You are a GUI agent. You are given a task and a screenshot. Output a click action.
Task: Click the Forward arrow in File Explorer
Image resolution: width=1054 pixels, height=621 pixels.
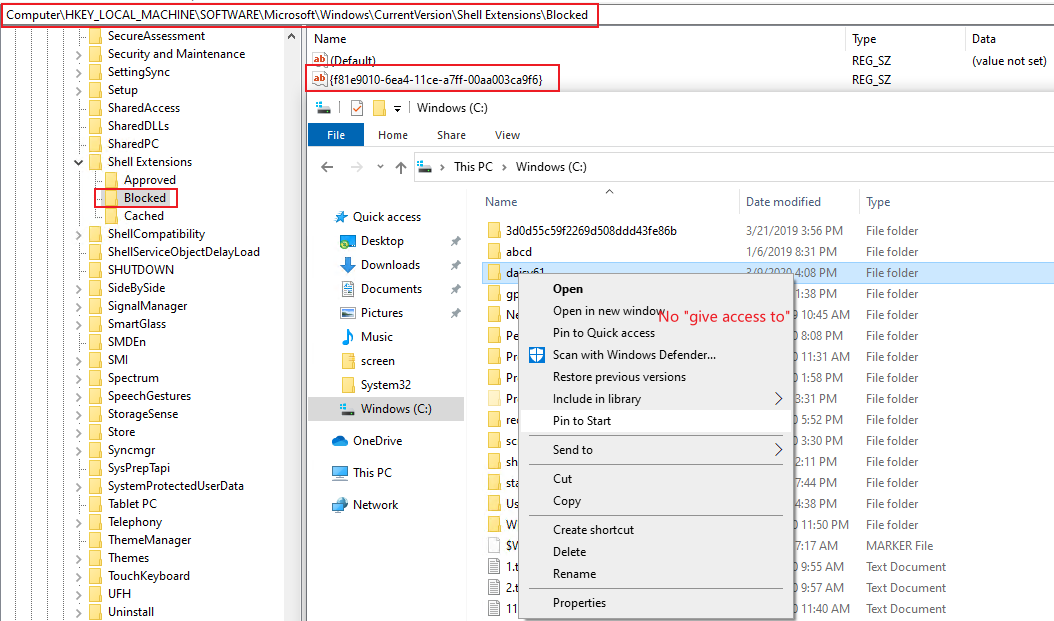click(357, 167)
